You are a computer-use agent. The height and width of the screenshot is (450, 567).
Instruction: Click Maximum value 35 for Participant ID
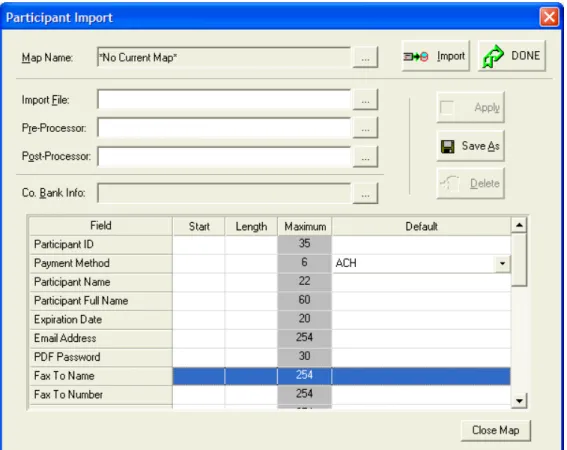305,245
